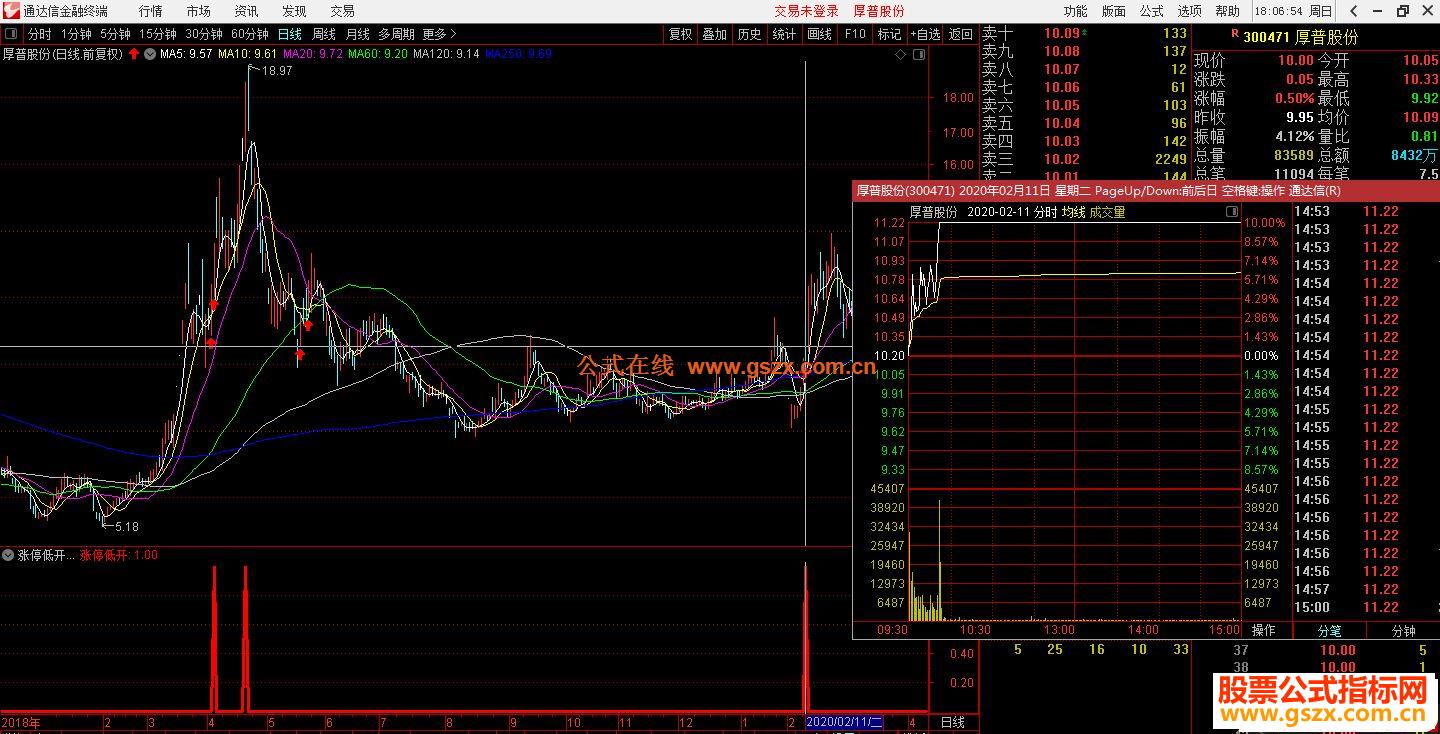
Task: Click the green arrow beside 10.09
Action: (1085, 33)
